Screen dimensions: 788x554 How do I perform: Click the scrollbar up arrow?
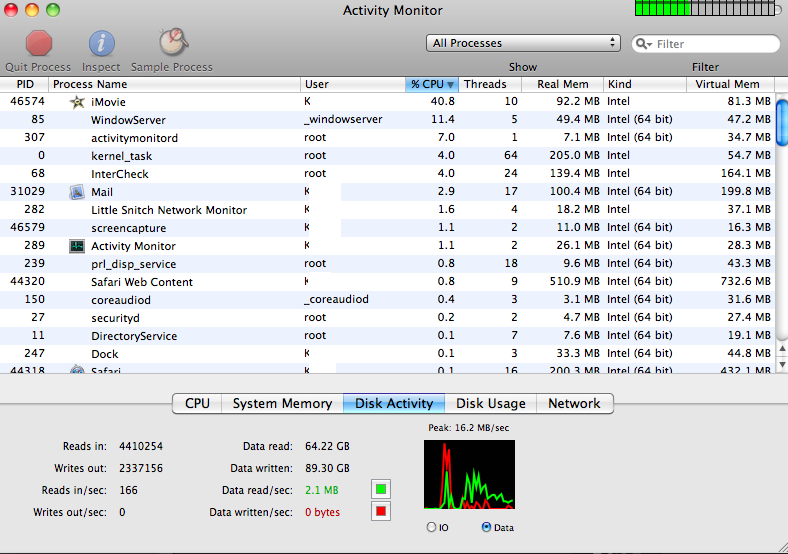782,348
